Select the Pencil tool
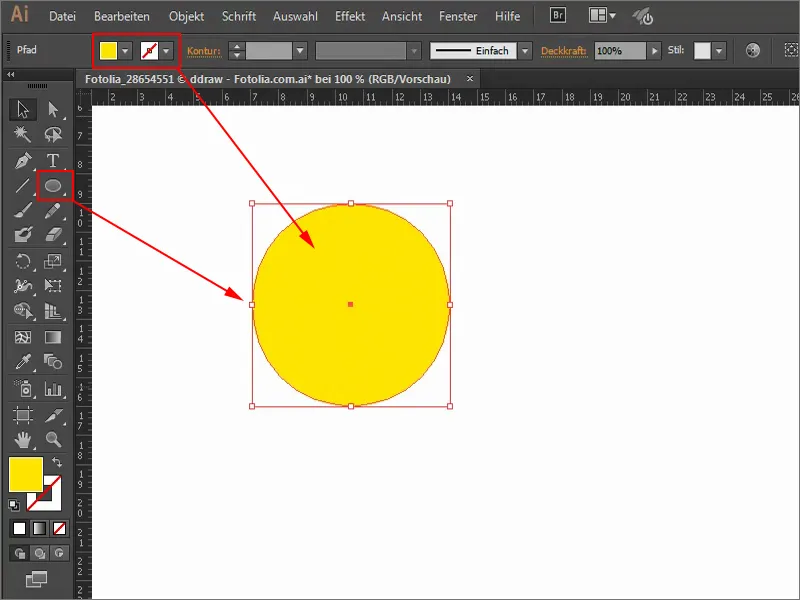Viewport: 800px width, 600px height. click(53, 210)
